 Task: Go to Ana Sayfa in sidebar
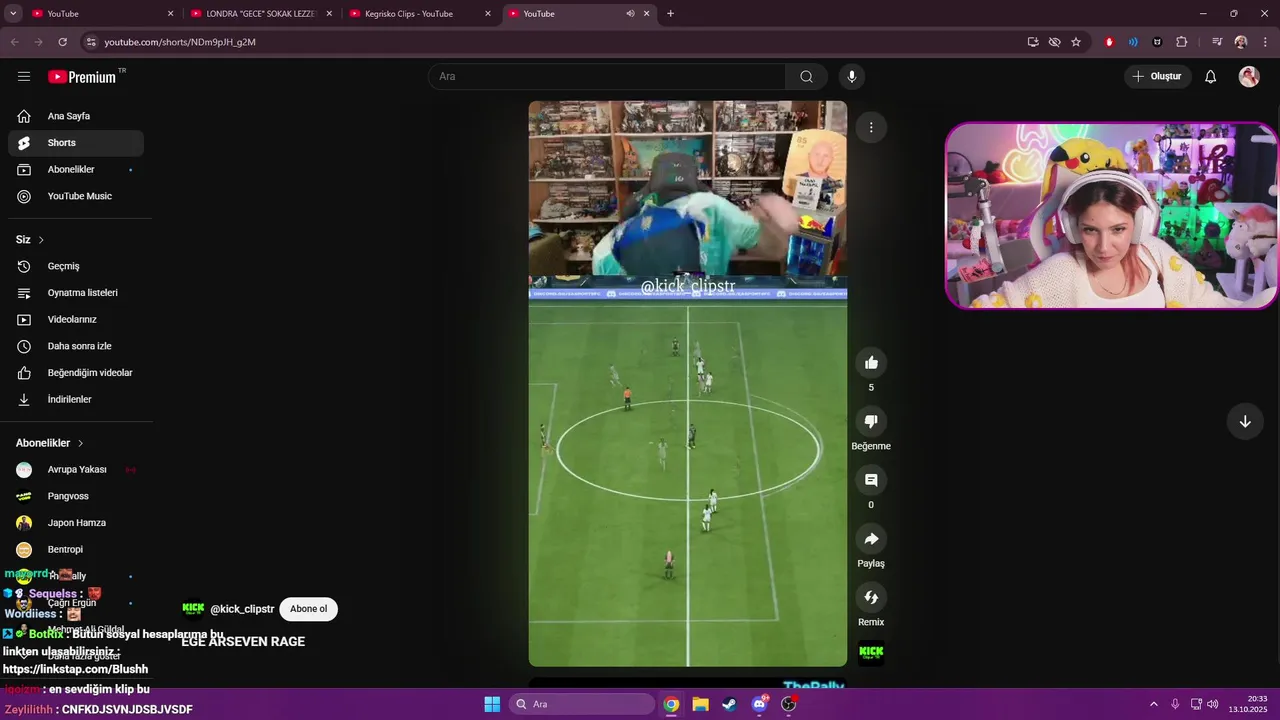coord(76,116)
